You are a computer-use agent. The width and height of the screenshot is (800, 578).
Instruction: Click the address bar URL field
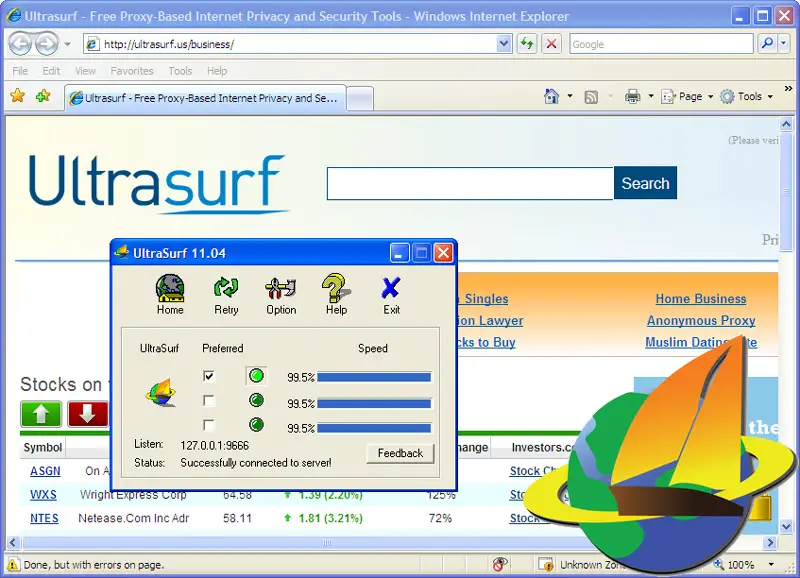click(x=298, y=44)
